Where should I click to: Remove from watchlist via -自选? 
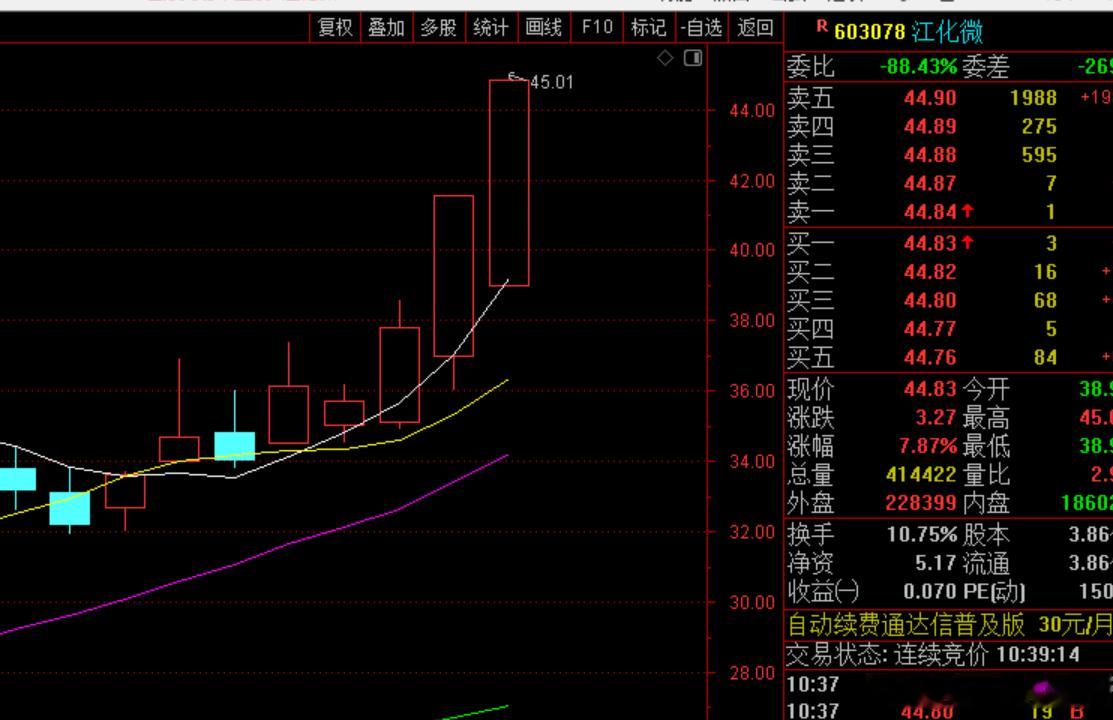(x=701, y=28)
